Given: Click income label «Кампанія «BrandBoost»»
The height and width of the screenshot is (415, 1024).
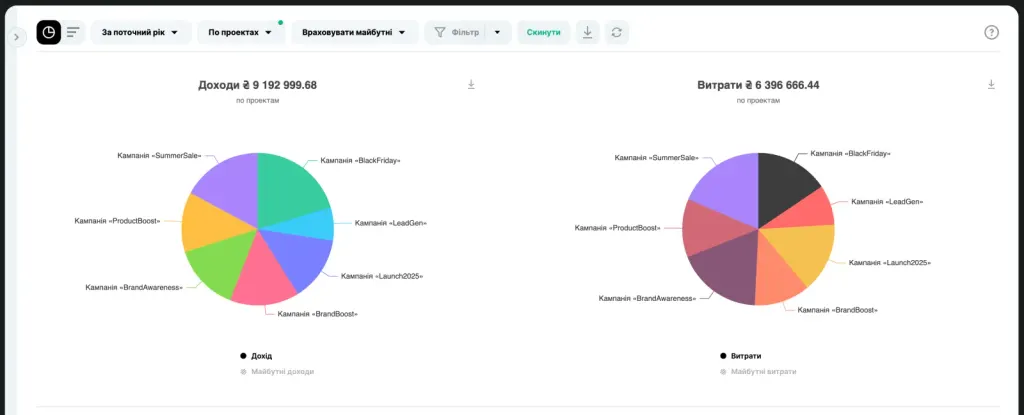Looking at the screenshot, I should click(317, 314).
